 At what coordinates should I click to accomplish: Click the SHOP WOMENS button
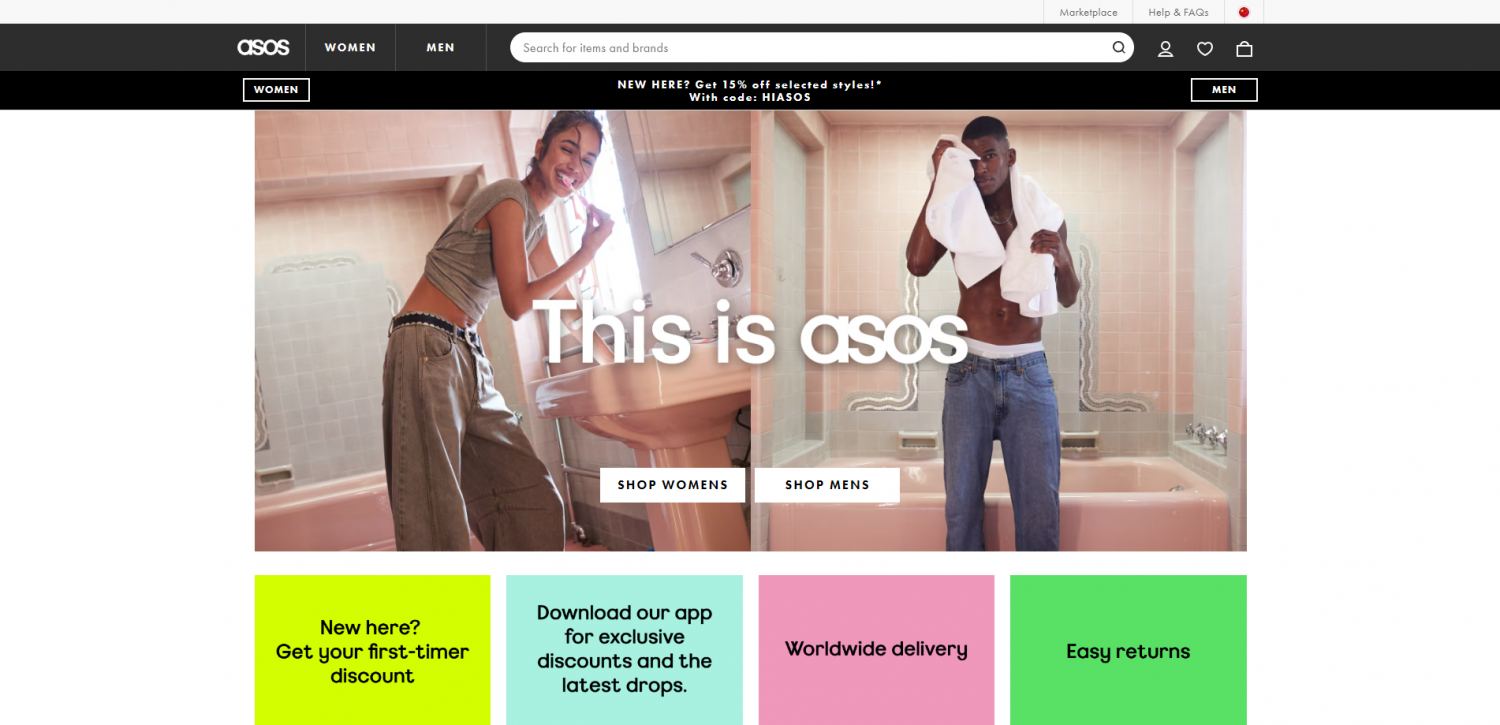672,485
